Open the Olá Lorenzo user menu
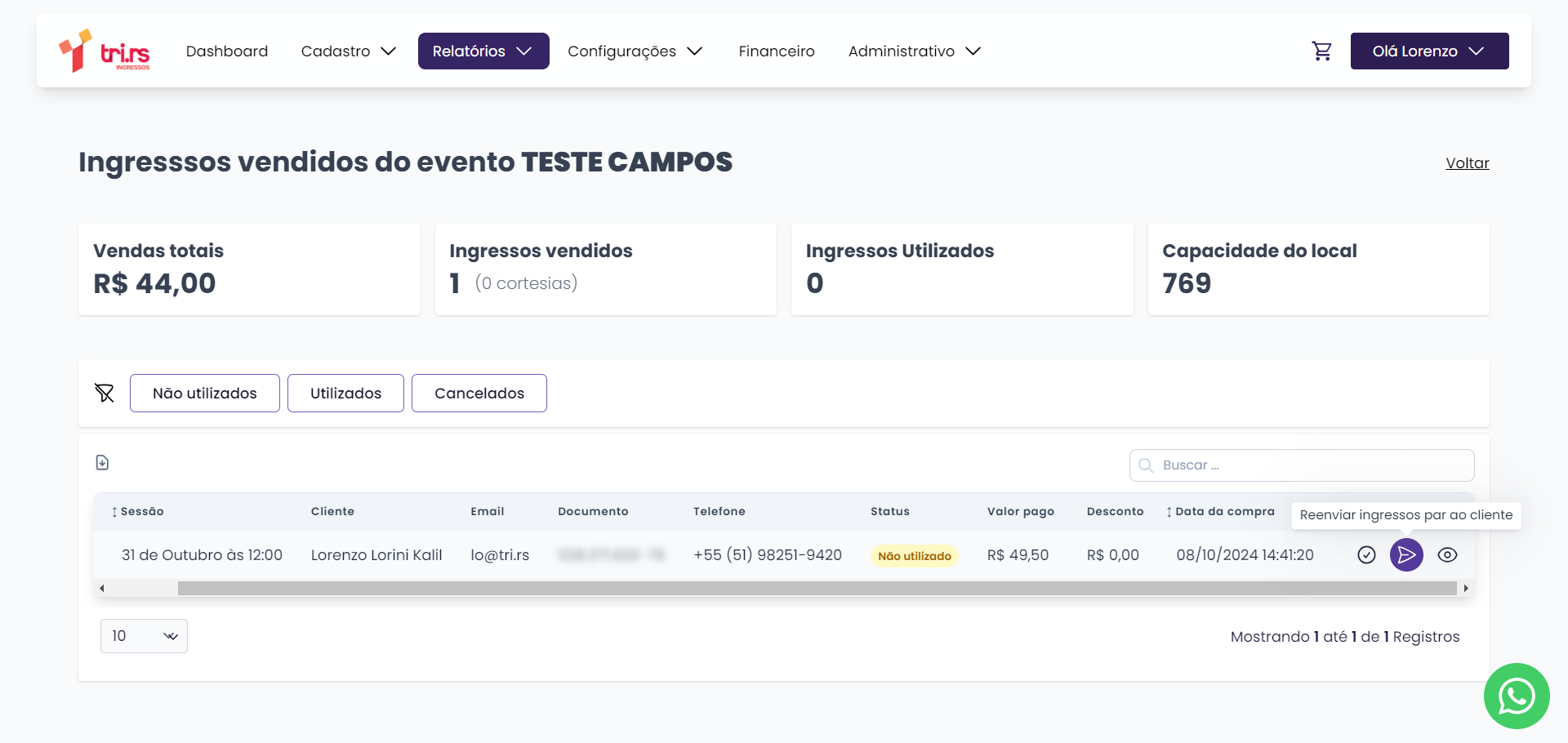This screenshot has width=1568, height=743. pyautogui.click(x=1429, y=51)
